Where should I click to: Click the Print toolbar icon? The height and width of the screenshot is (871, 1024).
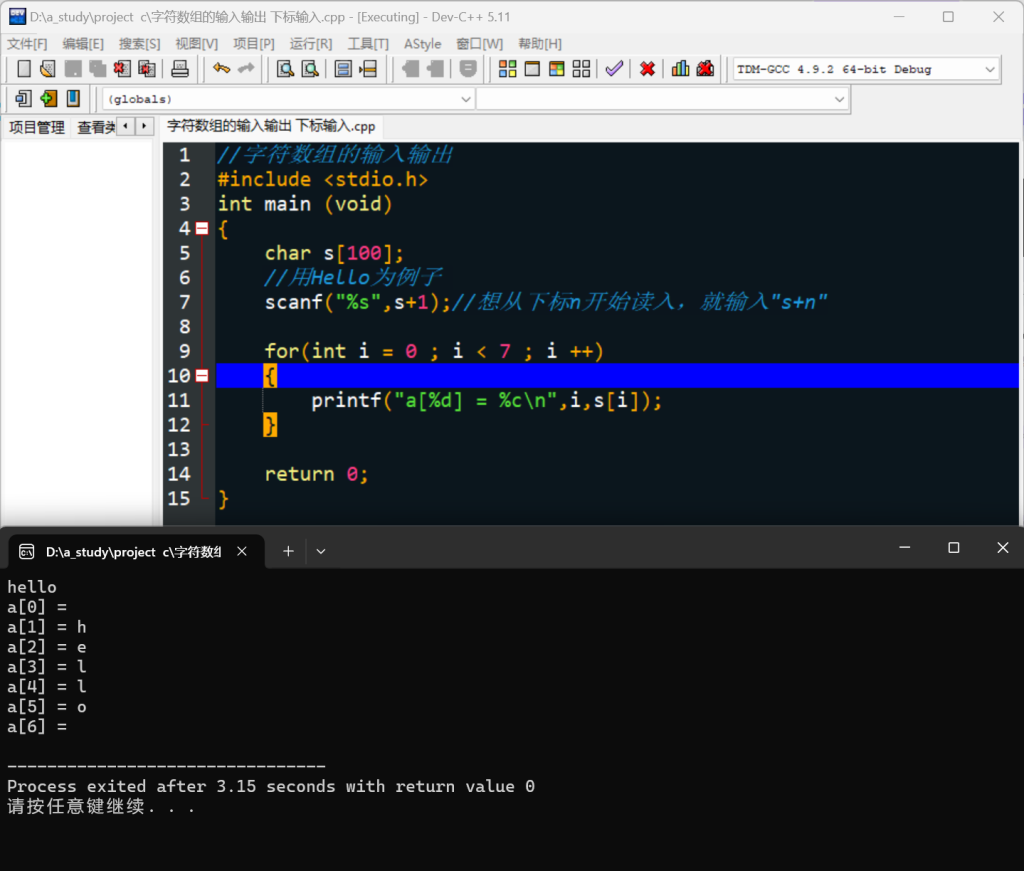point(180,69)
